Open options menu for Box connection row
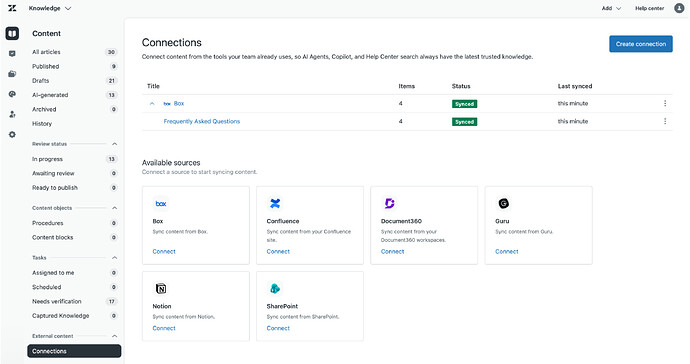 (x=665, y=103)
